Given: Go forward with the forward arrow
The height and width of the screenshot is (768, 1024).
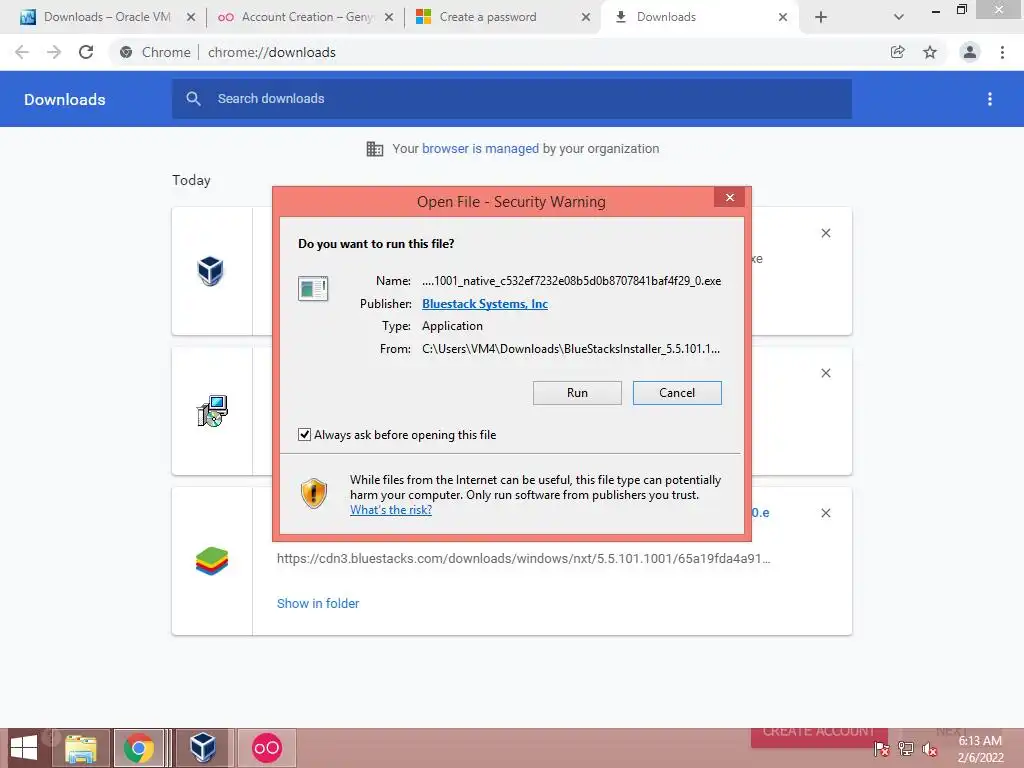Looking at the screenshot, I should pyautogui.click(x=54, y=52).
